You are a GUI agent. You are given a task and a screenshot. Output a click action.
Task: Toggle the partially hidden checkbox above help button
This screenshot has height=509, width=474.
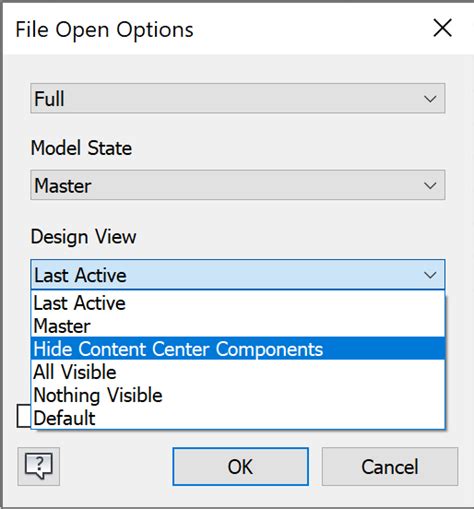24,416
